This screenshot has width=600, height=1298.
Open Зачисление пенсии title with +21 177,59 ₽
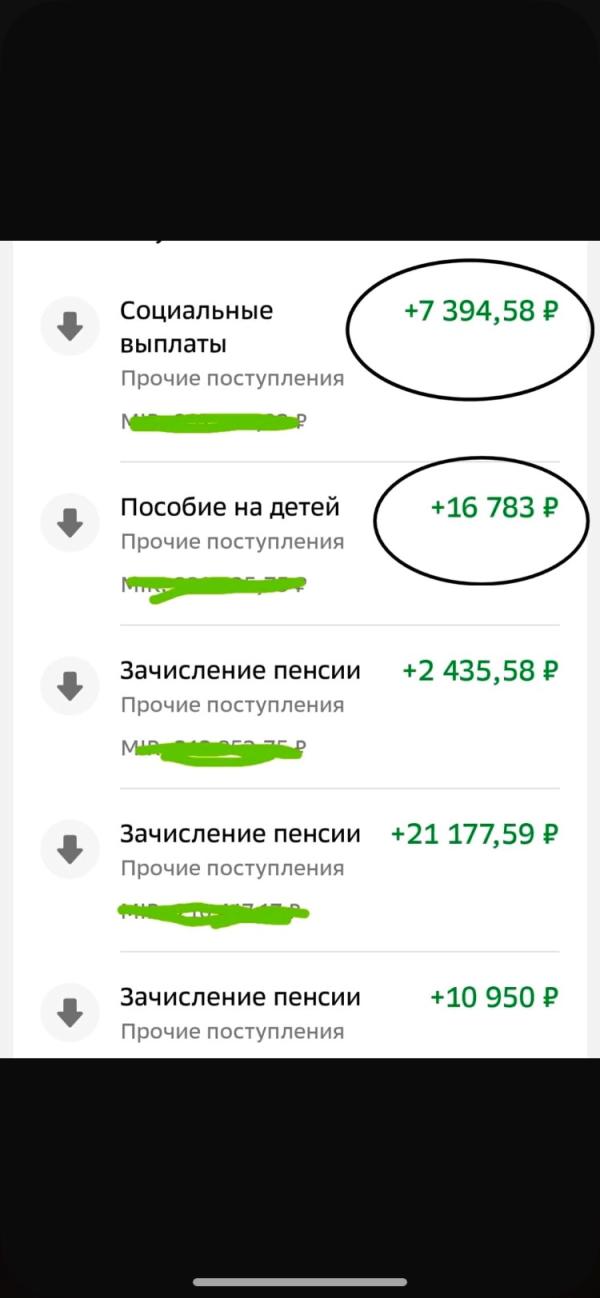[240, 834]
